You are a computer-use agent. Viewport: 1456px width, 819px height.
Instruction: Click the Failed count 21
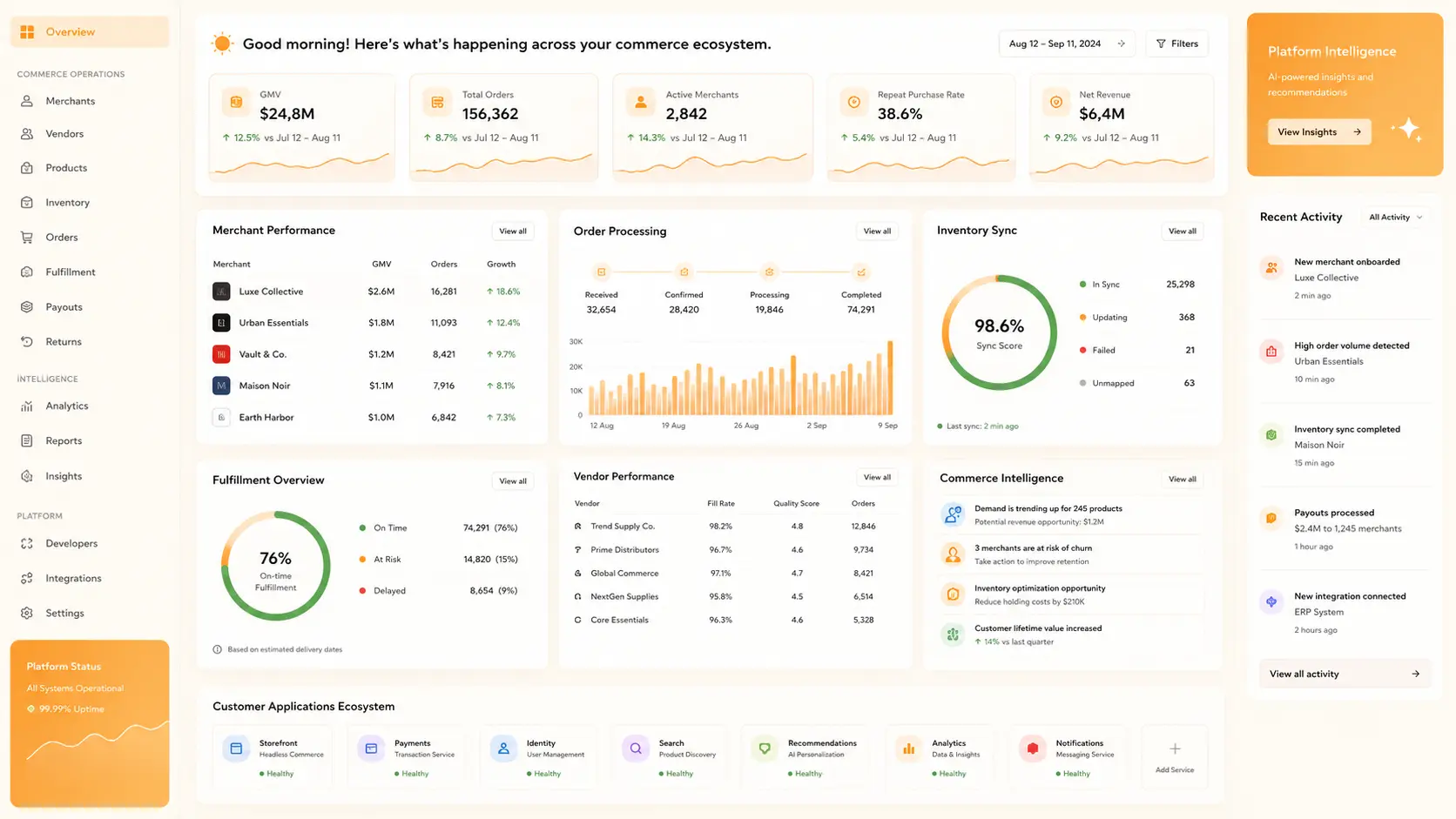click(x=1190, y=350)
